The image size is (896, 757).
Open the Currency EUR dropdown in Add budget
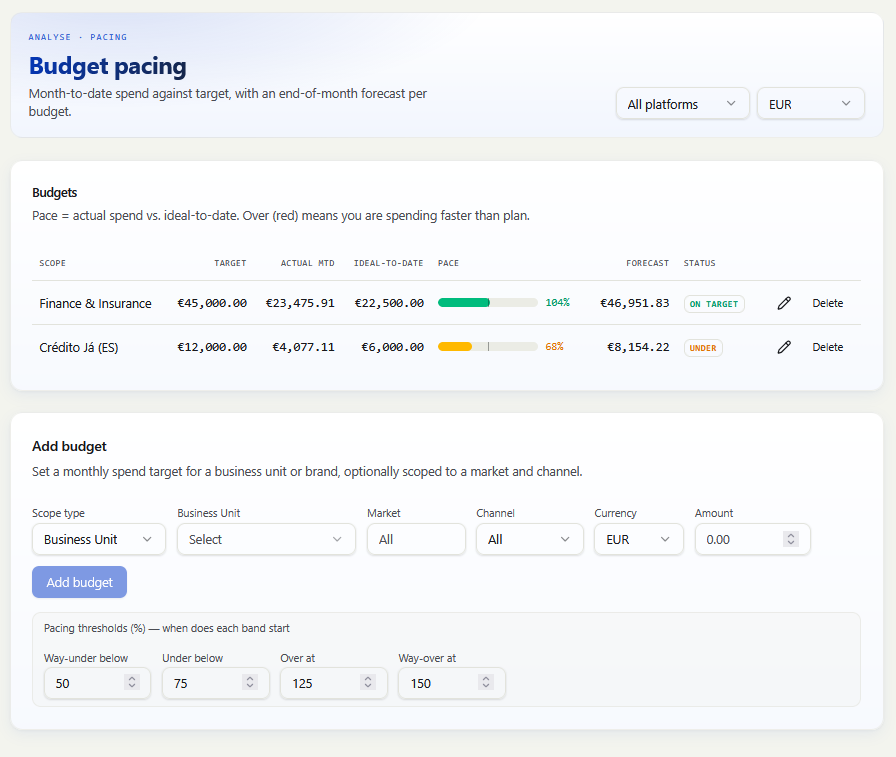tap(639, 539)
